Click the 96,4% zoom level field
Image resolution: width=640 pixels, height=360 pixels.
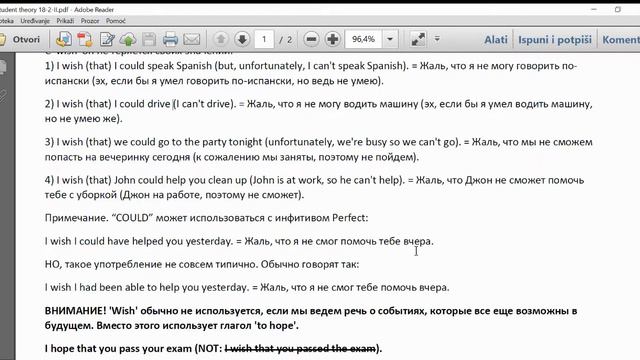[363, 39]
